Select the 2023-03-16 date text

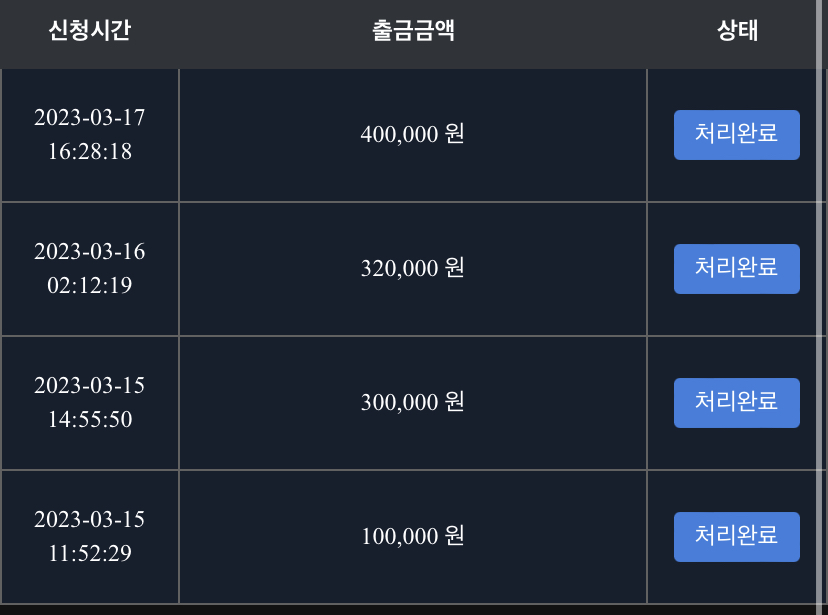[90, 251]
